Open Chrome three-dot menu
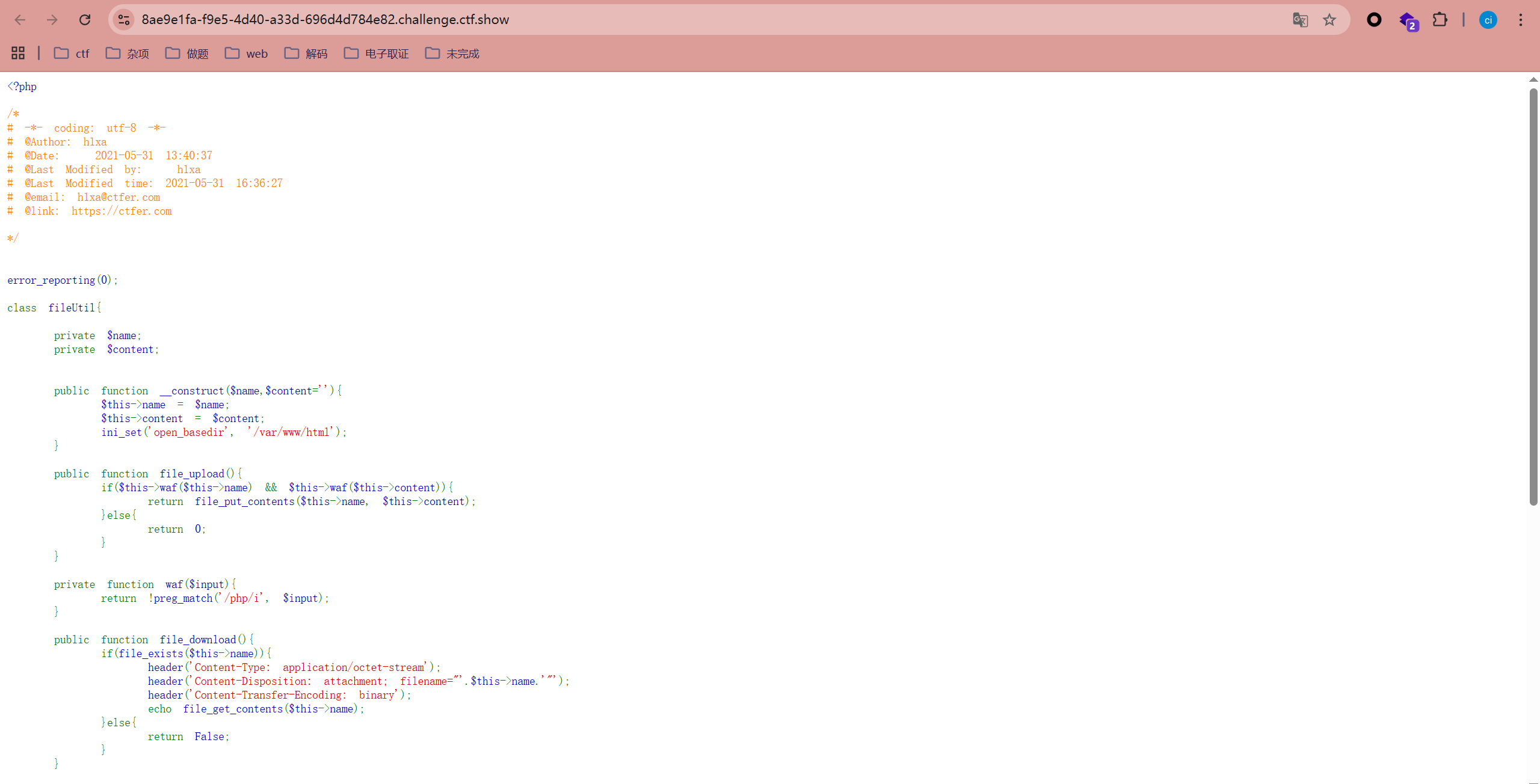Screen dimensions: 1540x784 pyautogui.click(x=1520, y=20)
